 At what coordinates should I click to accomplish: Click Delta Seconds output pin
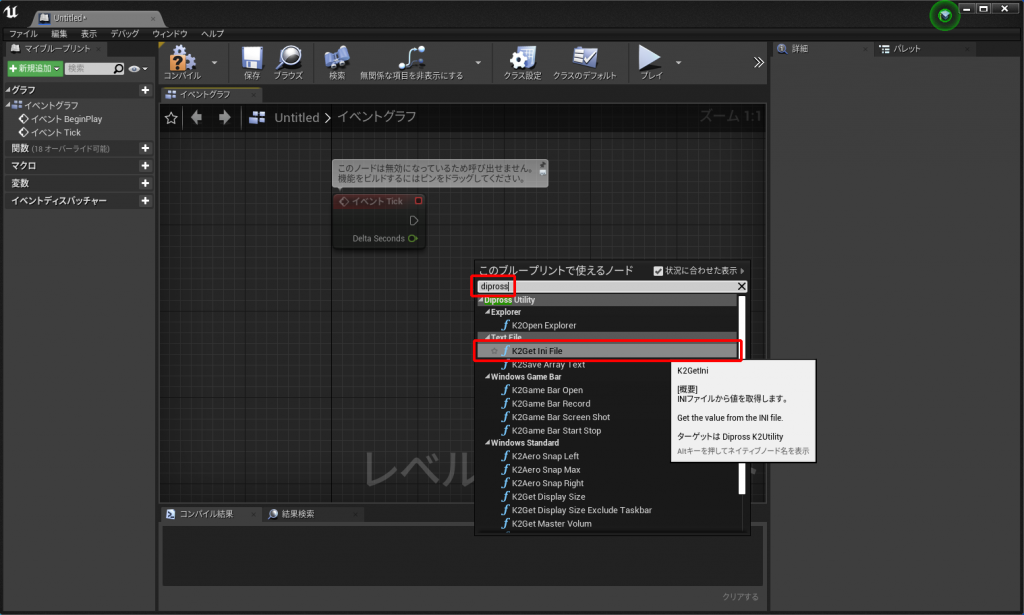point(413,238)
